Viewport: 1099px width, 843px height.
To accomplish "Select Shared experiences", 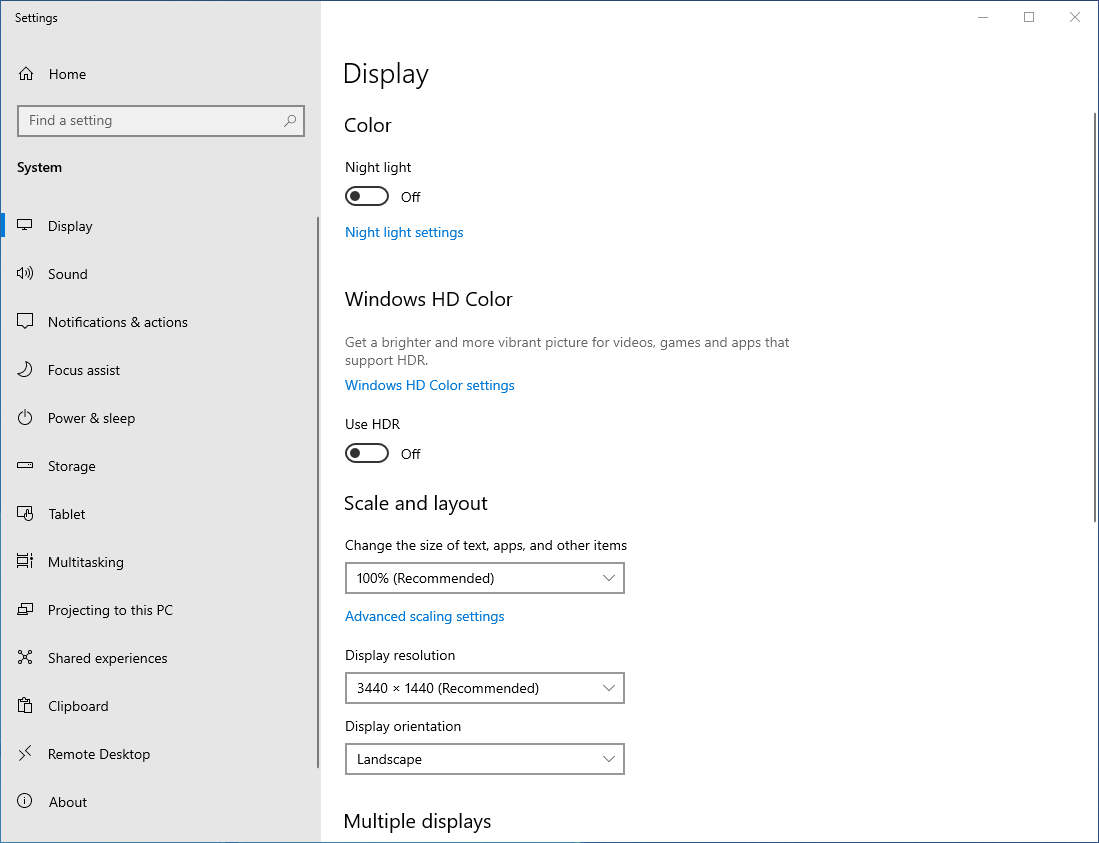I will click(159, 658).
